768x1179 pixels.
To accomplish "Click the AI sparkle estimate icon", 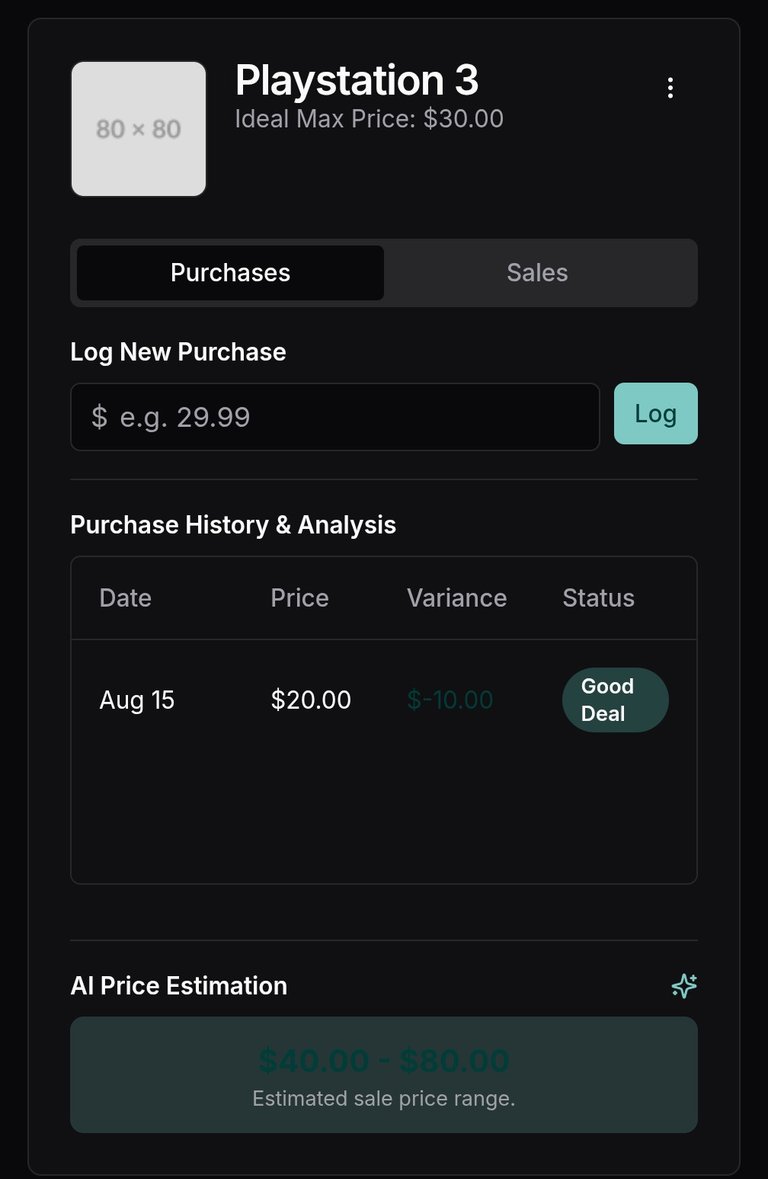I will click(684, 985).
